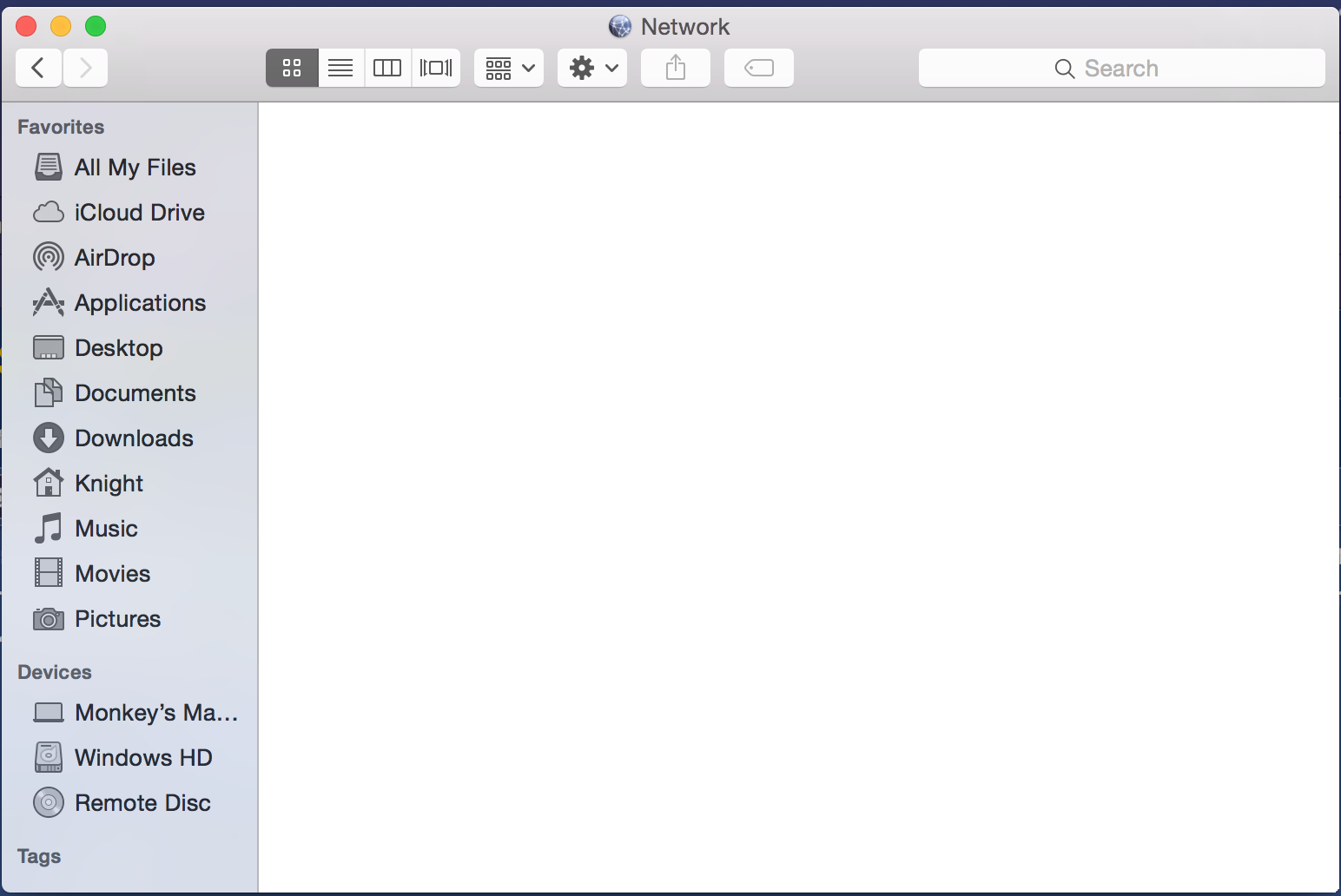Viewport: 1341px width, 896px height.
Task: Click the All My Files icon
Action: (49, 167)
